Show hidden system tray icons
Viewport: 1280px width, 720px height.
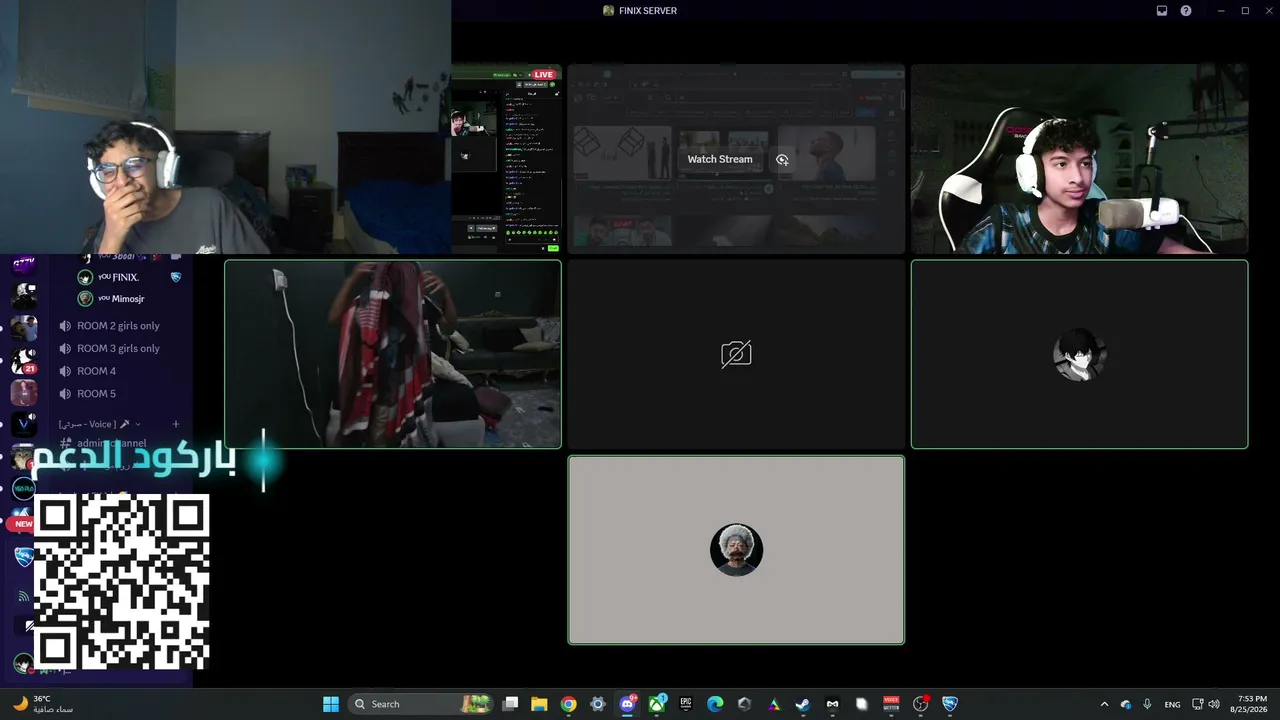click(1104, 704)
